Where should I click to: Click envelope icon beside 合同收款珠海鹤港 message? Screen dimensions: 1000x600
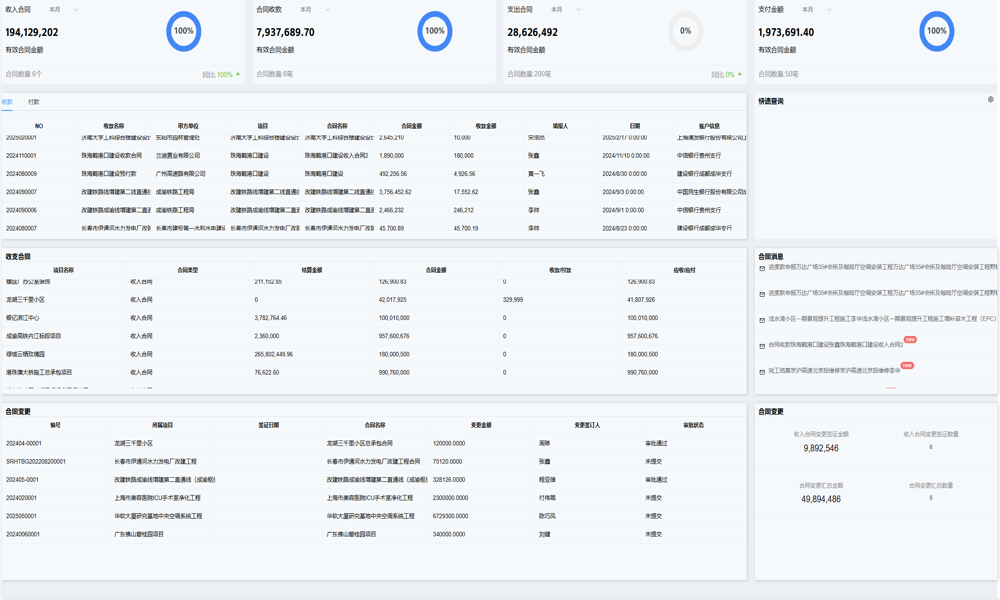762,346
